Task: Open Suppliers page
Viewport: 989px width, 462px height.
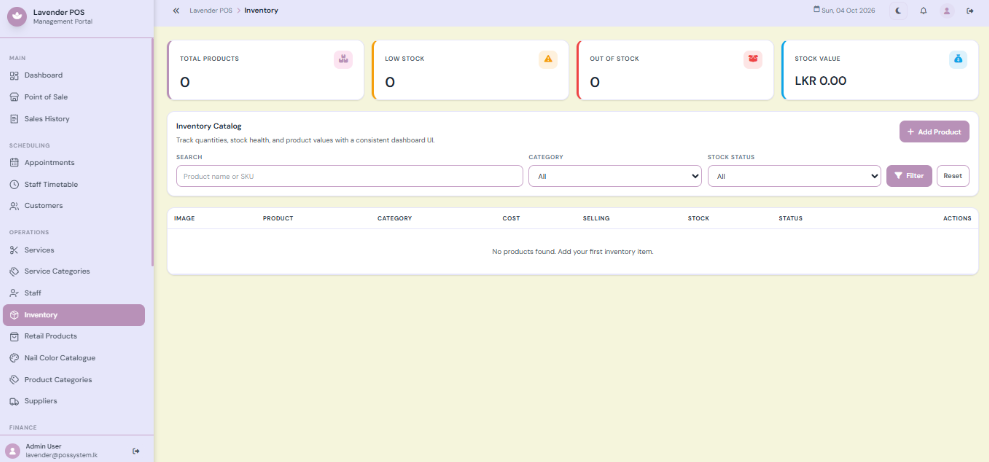Action: tap(74, 401)
